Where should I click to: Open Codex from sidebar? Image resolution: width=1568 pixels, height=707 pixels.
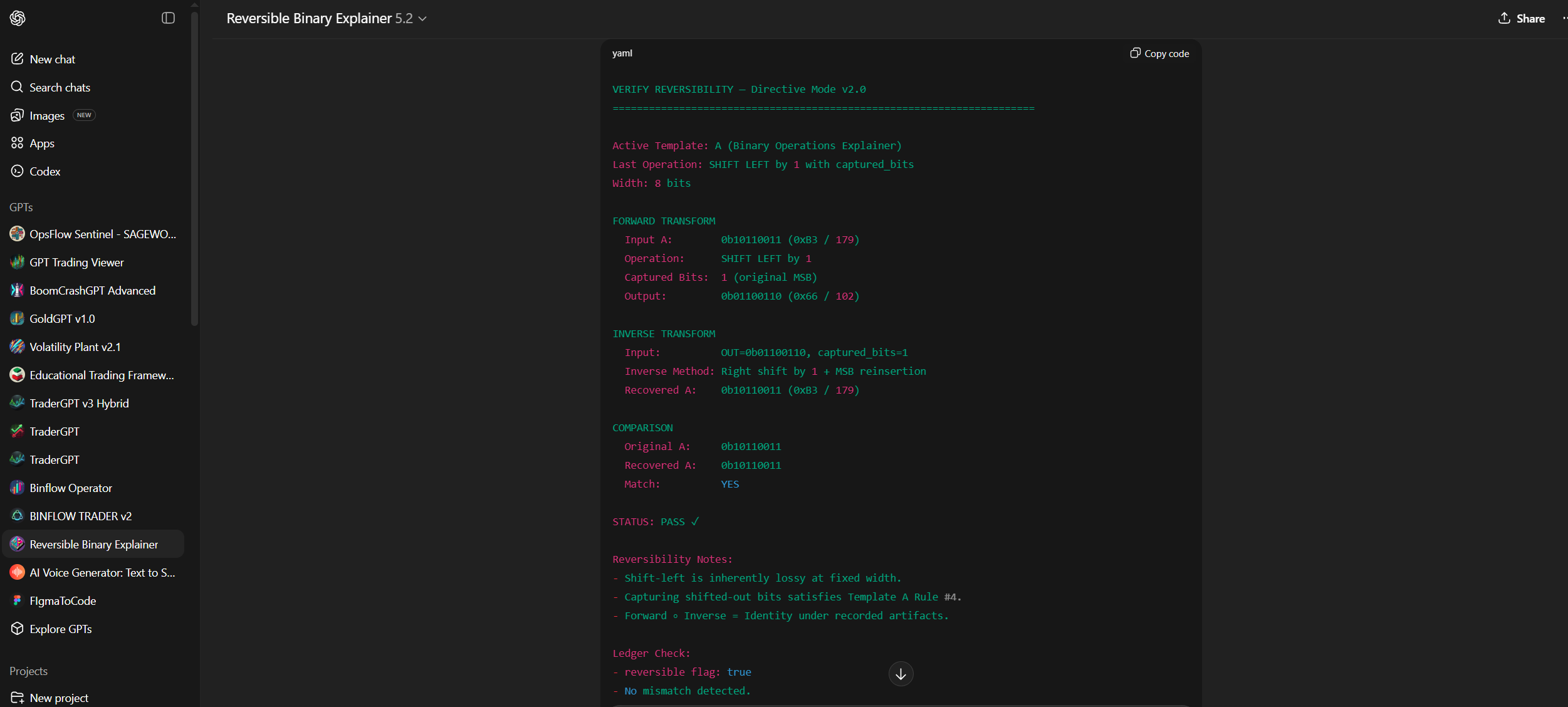(44, 172)
